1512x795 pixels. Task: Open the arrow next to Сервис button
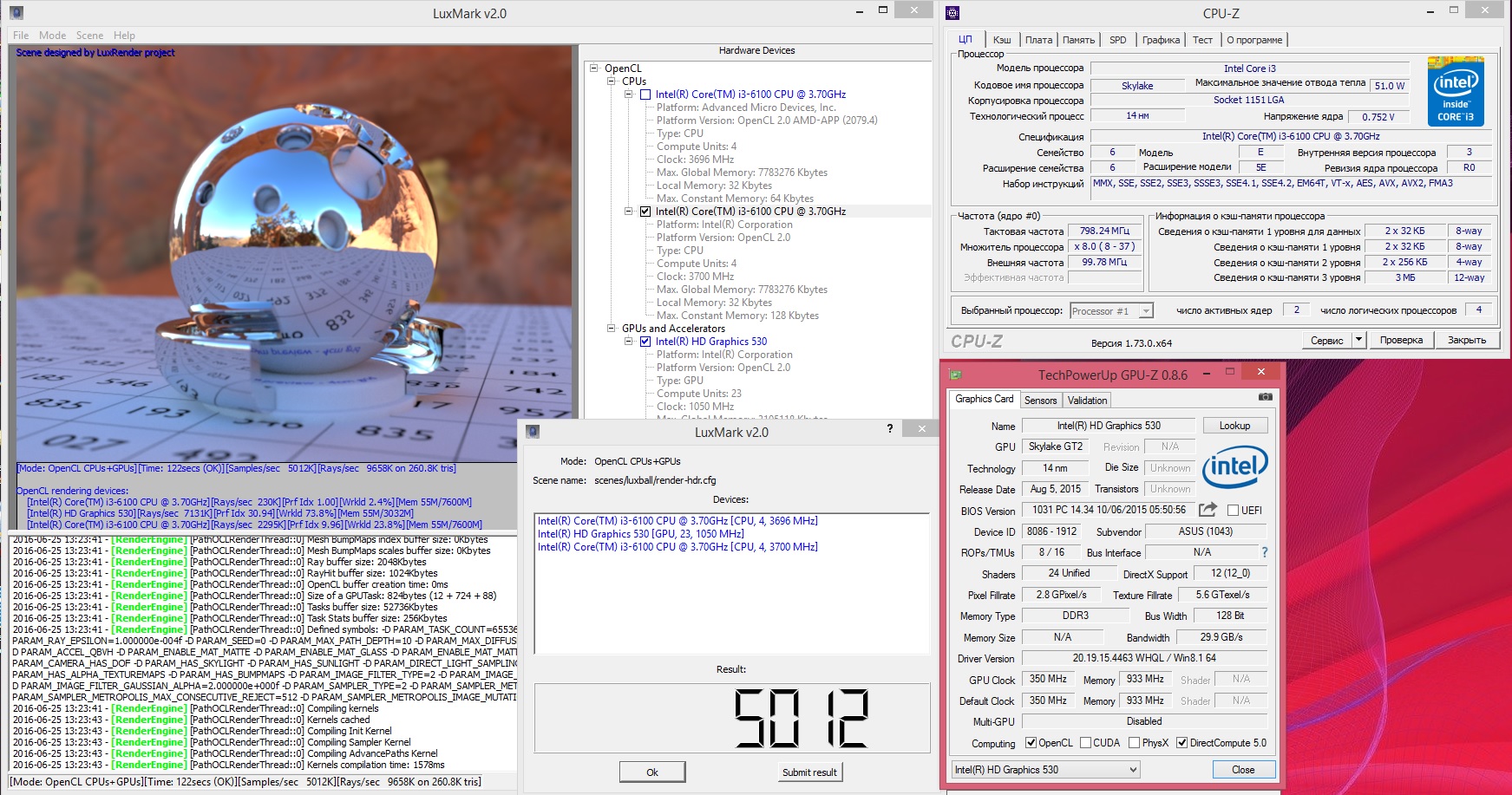(x=1358, y=340)
